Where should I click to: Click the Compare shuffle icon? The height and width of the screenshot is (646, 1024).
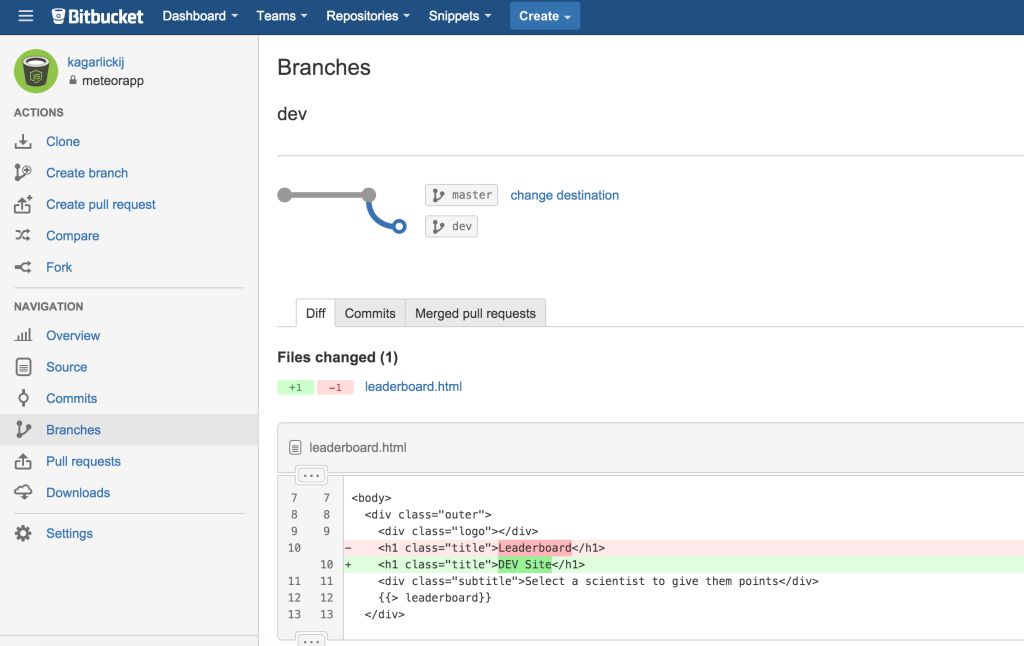click(x=24, y=236)
